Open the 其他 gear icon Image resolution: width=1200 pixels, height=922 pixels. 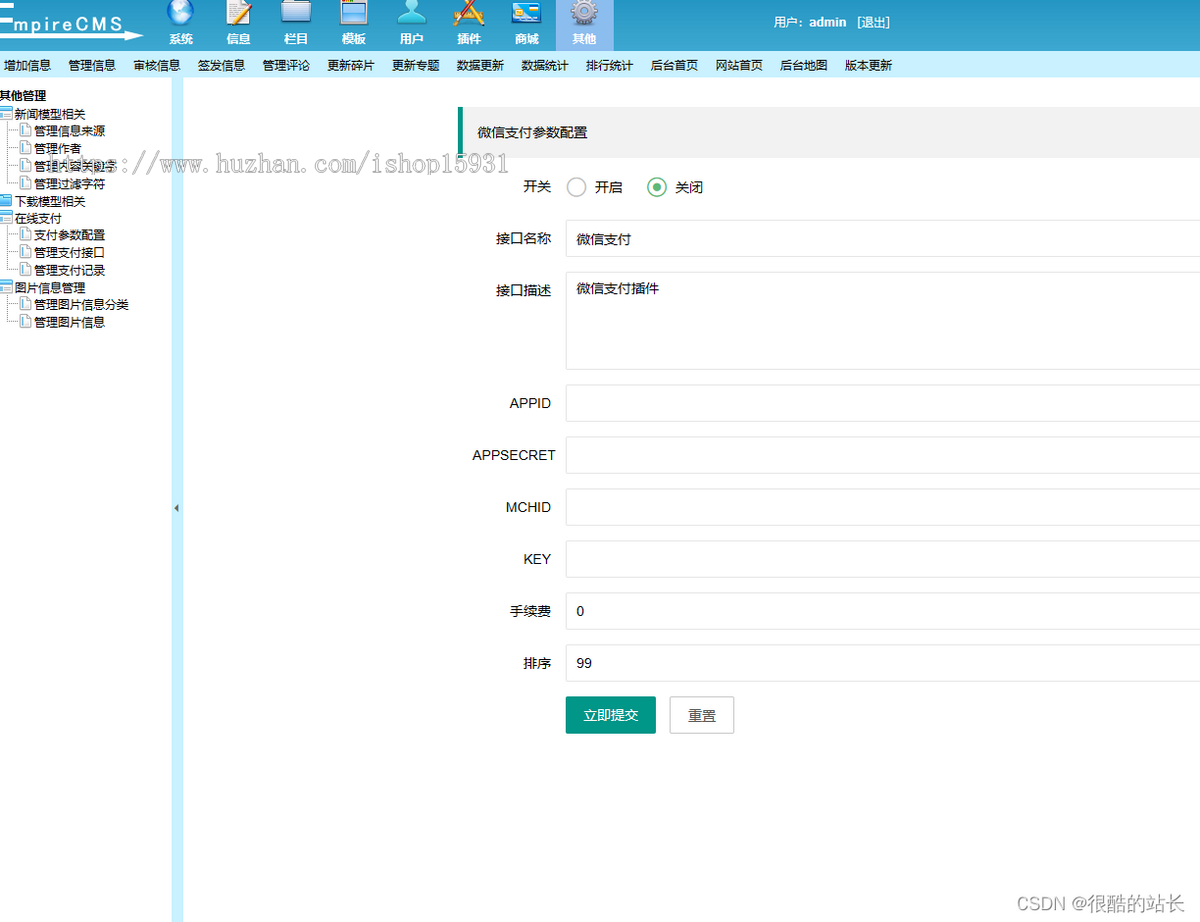(584, 13)
